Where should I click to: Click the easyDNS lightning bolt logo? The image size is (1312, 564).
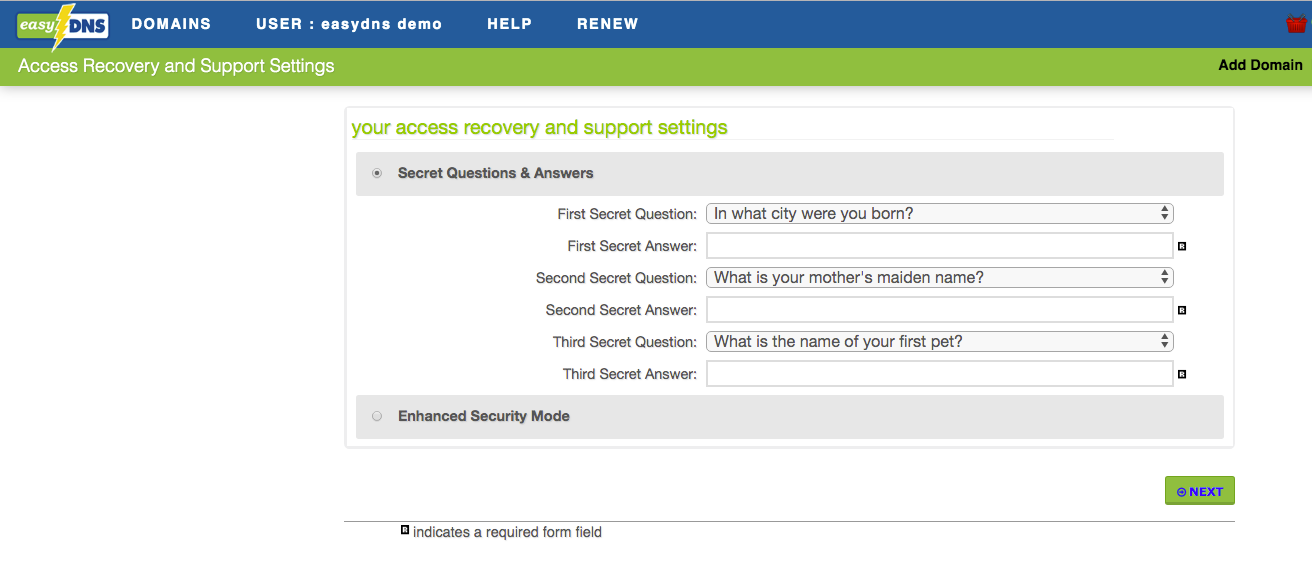63,26
